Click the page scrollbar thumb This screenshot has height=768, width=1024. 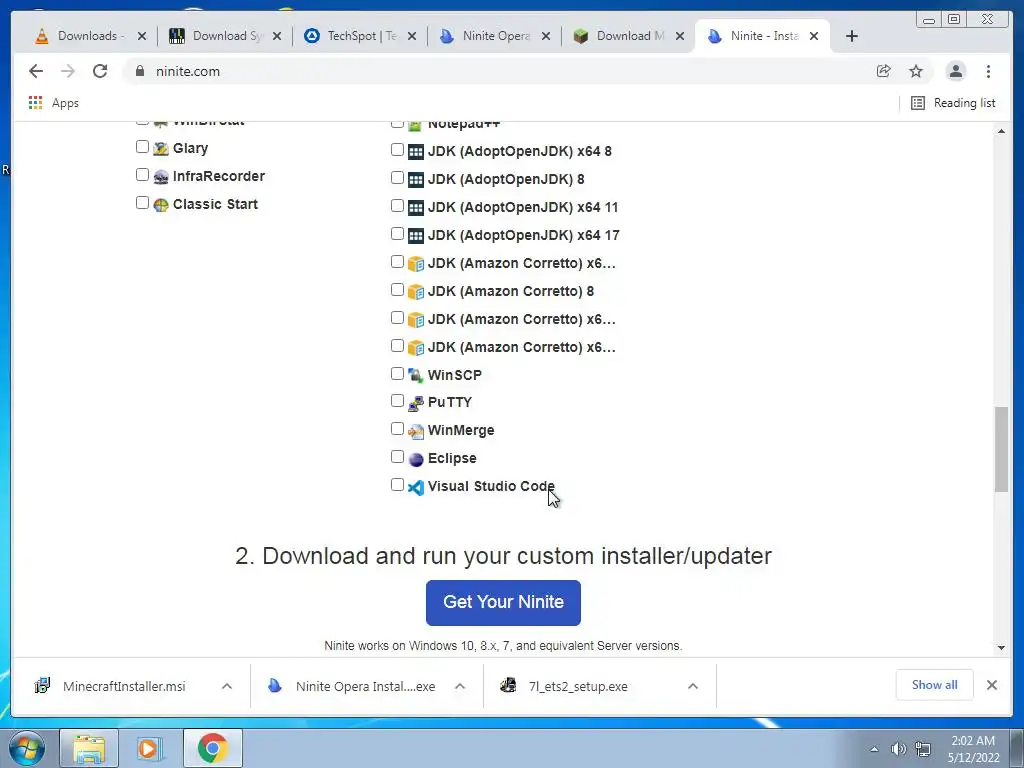click(1002, 449)
